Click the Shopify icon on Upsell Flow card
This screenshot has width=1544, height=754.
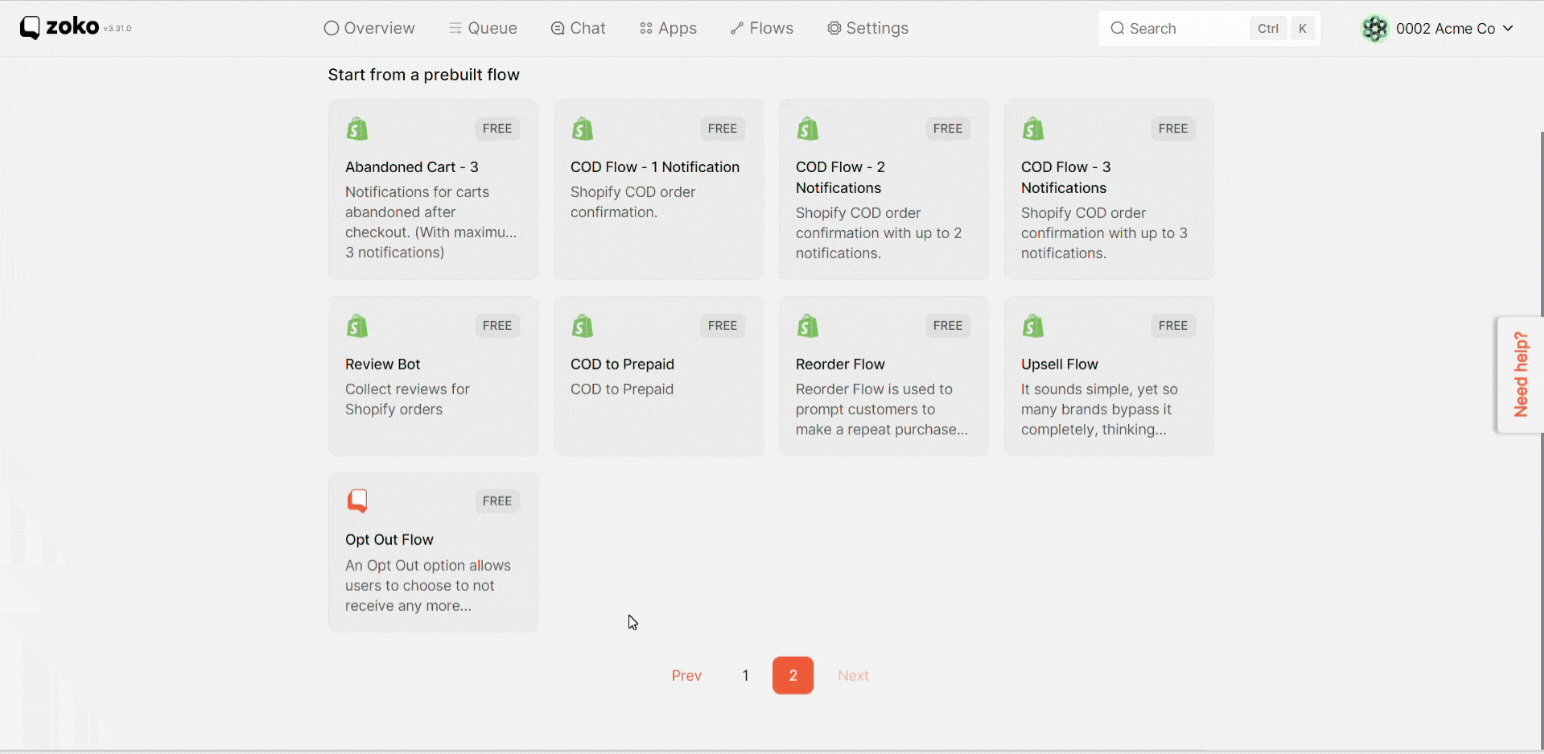(1033, 326)
